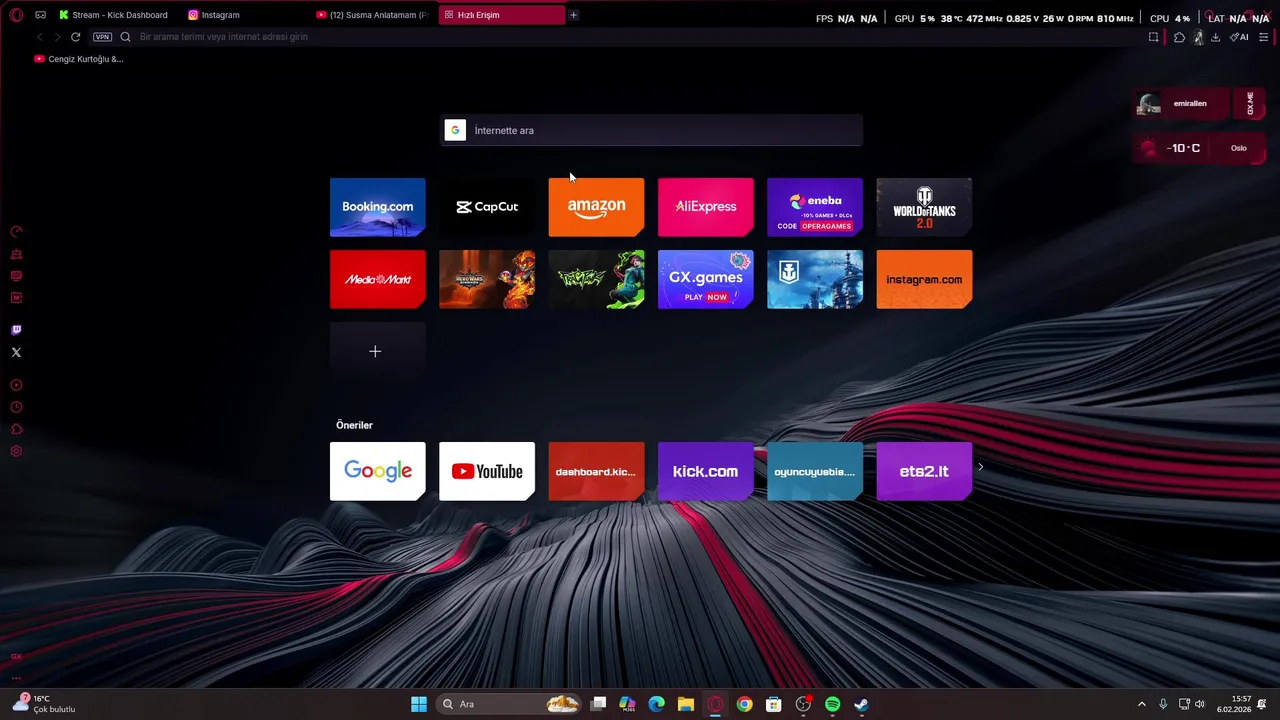1280x720 pixels.
Task: Open the -10°C Oslo weather widget
Action: tap(1199, 148)
